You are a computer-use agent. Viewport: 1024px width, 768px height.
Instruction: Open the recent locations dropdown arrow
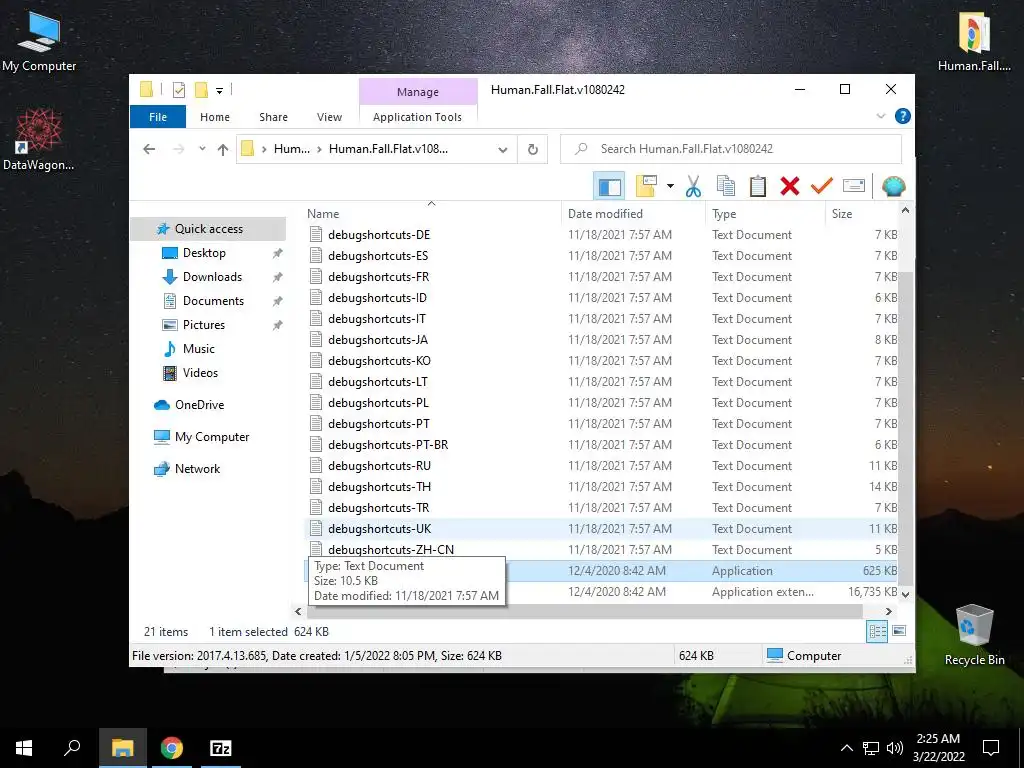[202, 150]
